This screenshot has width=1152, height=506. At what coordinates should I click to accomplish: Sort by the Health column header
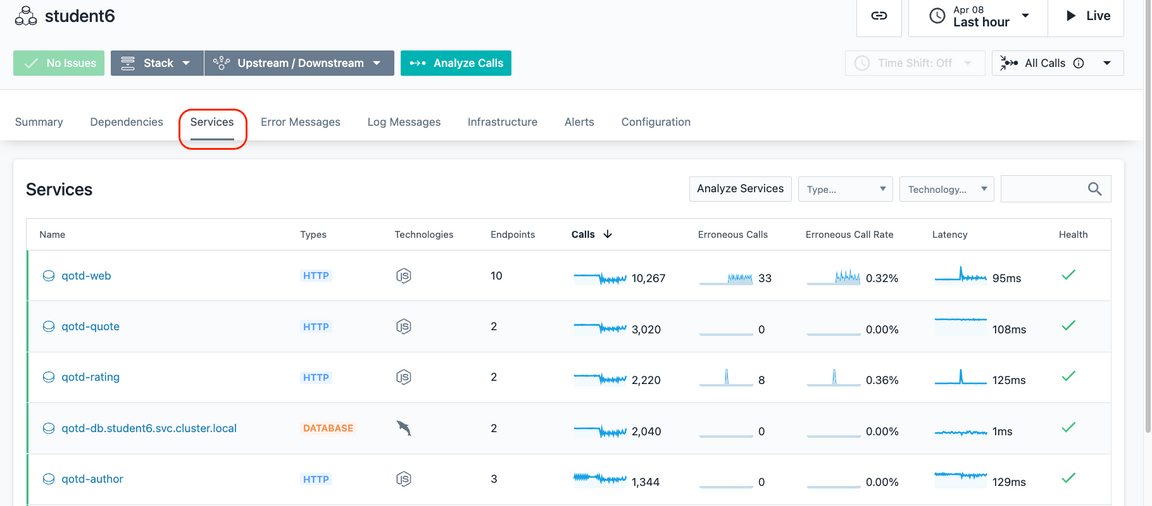1073,235
